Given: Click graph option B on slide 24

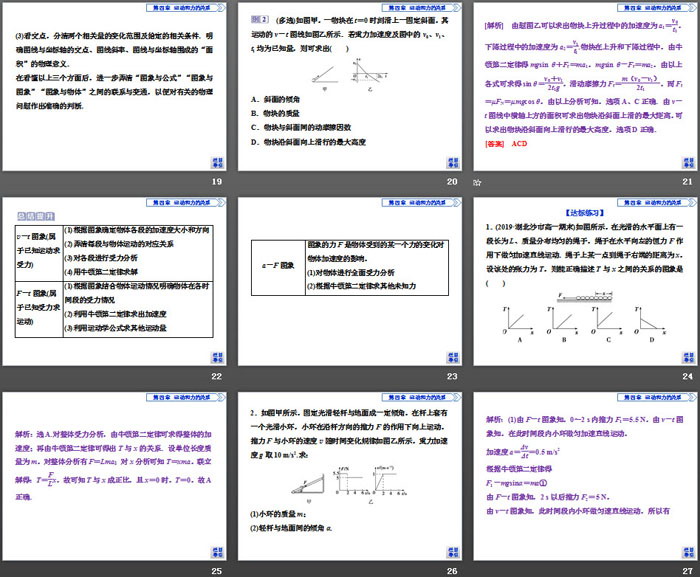Looking at the screenshot, I should [562, 324].
